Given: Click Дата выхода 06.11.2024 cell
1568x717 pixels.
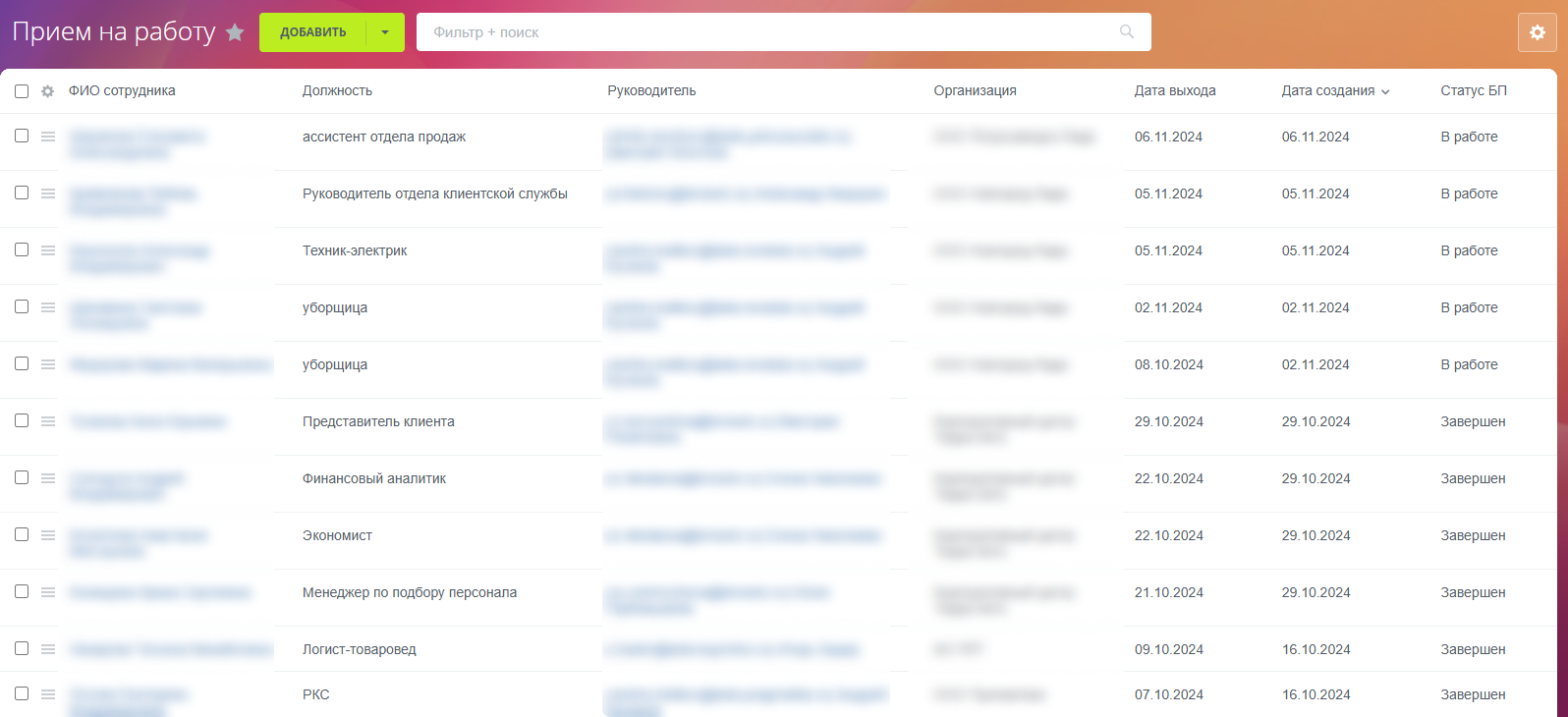Looking at the screenshot, I should pyautogui.click(x=1168, y=137).
